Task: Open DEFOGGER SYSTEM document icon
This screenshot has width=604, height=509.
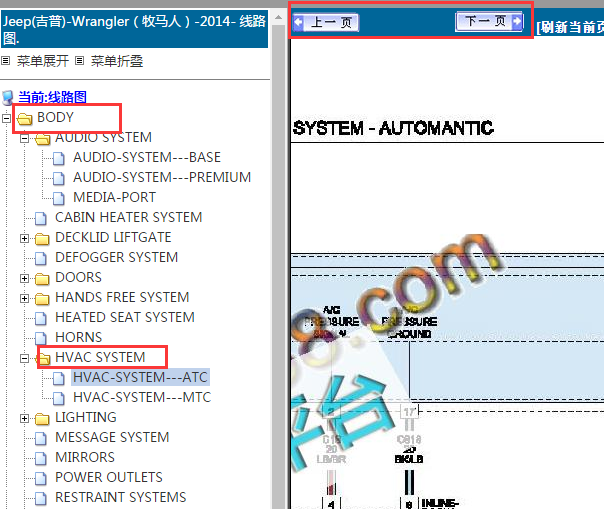Action: click(40, 258)
